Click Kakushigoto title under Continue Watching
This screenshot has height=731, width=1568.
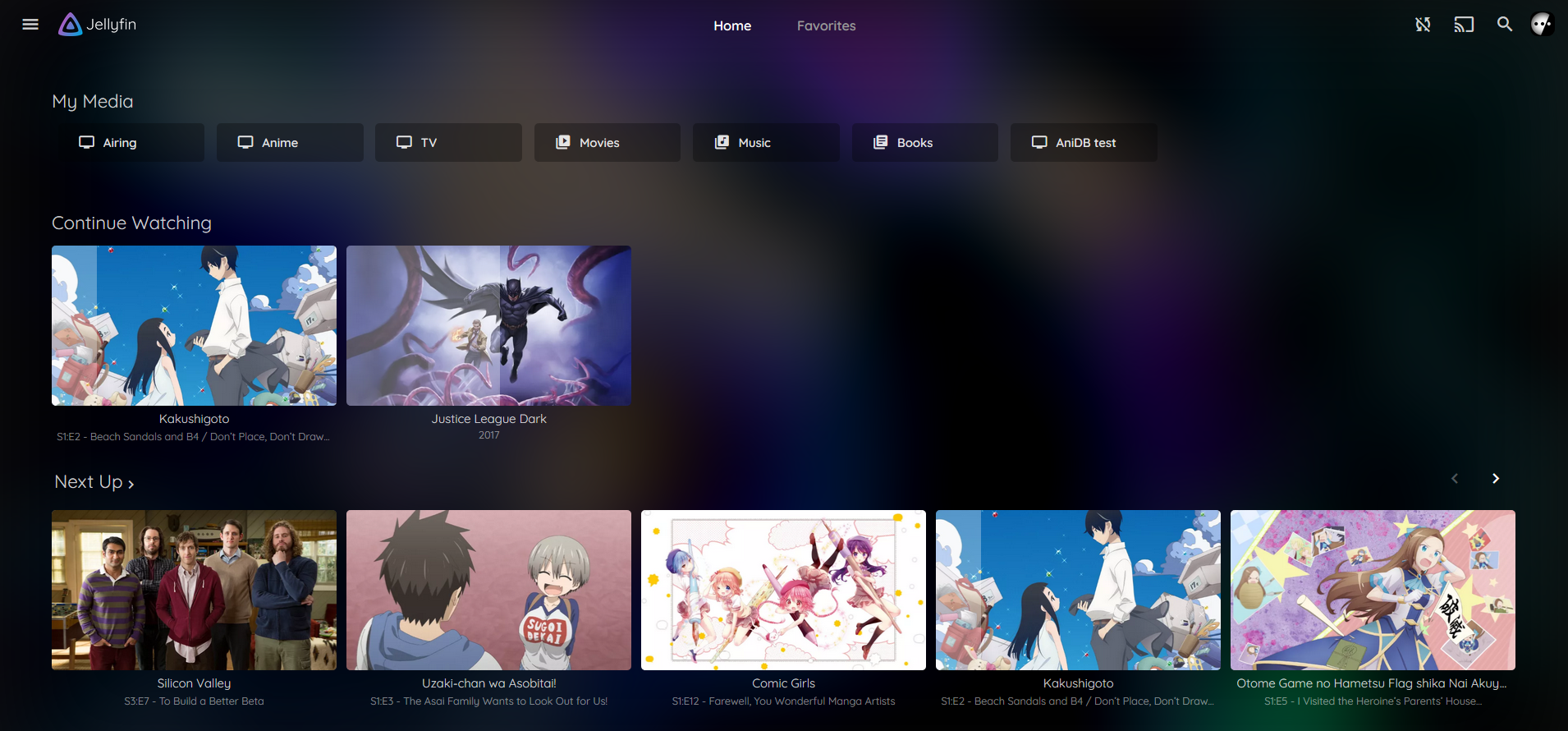[x=194, y=419]
